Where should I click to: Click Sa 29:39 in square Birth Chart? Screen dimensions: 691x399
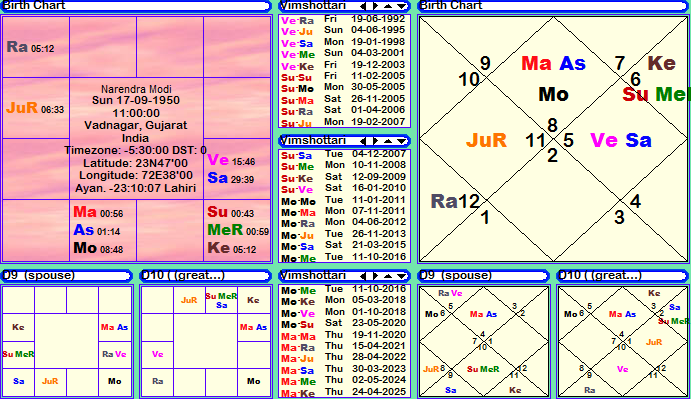click(x=230, y=178)
